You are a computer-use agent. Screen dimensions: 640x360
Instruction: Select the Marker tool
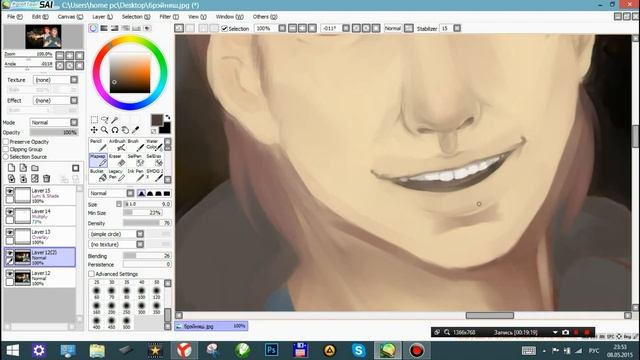coord(98,160)
